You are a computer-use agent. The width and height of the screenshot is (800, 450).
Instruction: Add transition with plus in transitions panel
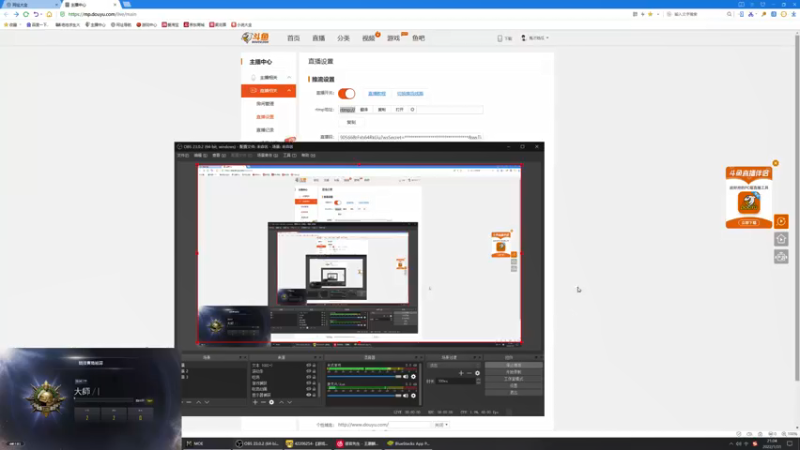[461, 373]
